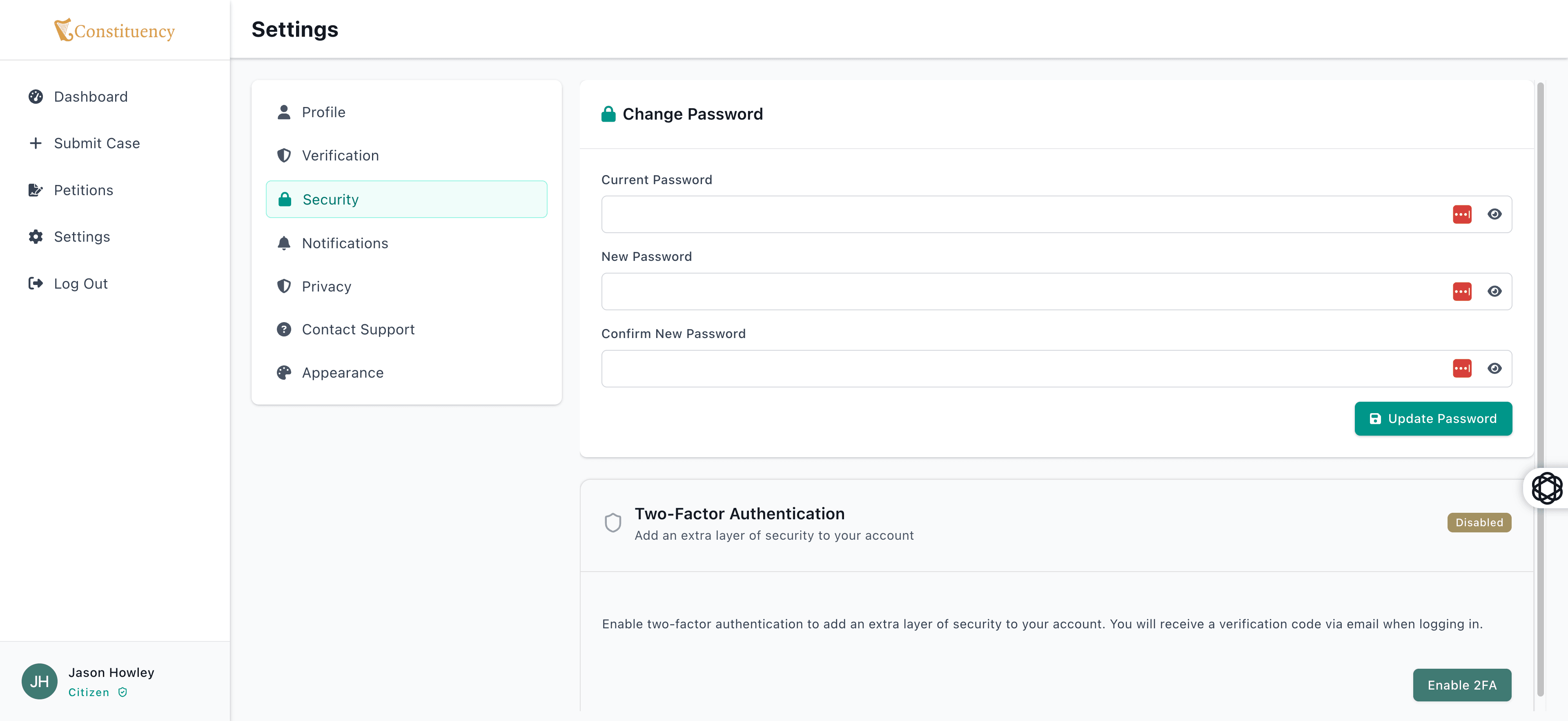
Task: Click the Dashboard icon in the sidebar
Action: coord(35,96)
